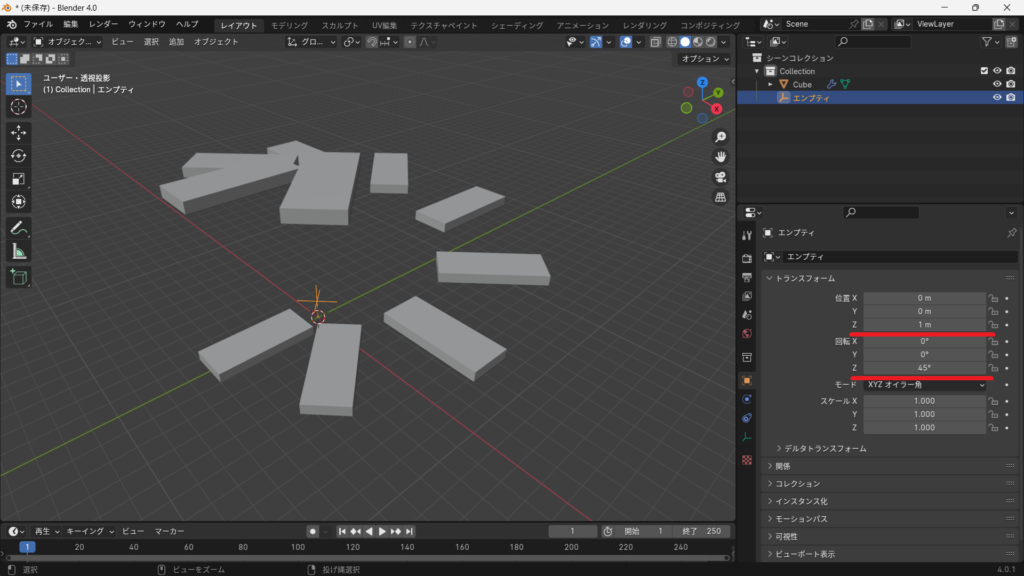Toggle camera view with camera gizmo icon
This screenshot has height=576, width=1024.
point(720,177)
